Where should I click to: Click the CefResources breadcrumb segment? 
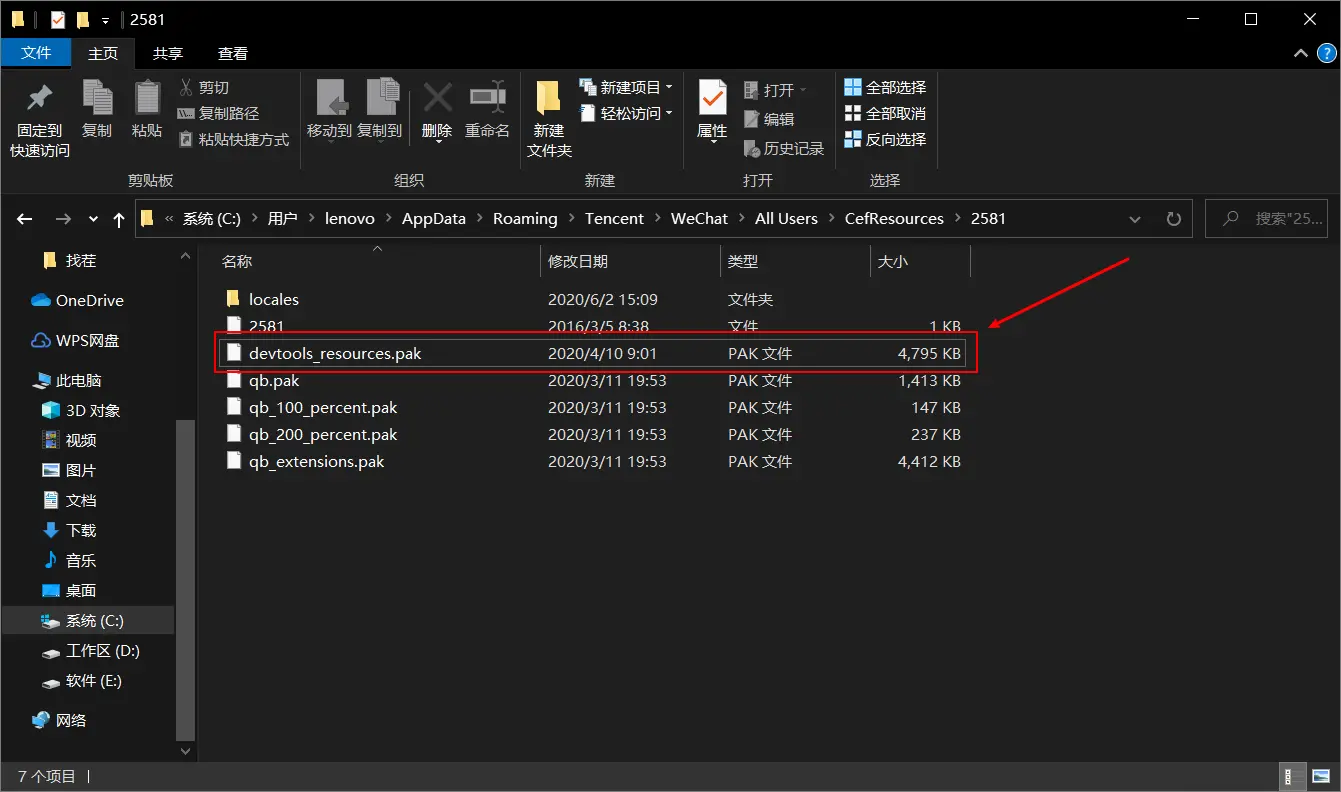(x=894, y=219)
